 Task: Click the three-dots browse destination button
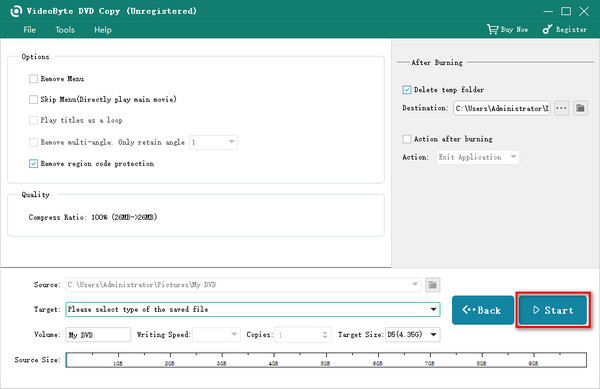point(561,108)
